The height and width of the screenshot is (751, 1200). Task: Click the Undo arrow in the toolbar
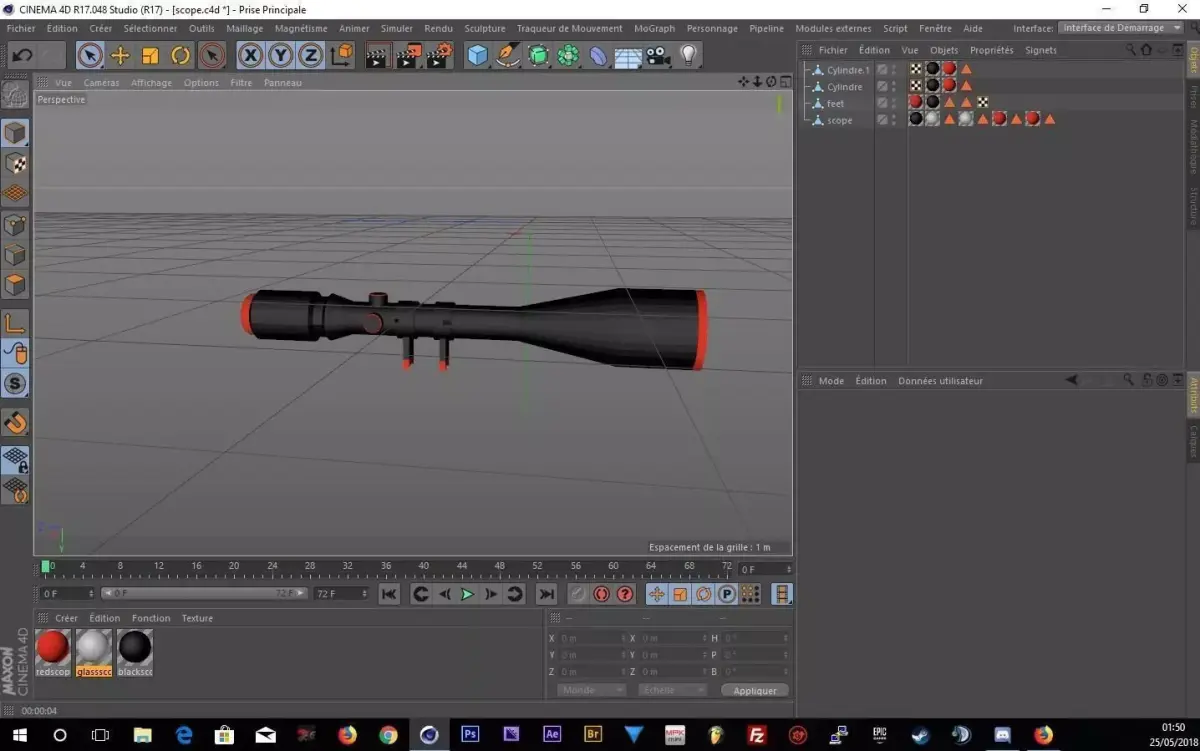click(22, 56)
